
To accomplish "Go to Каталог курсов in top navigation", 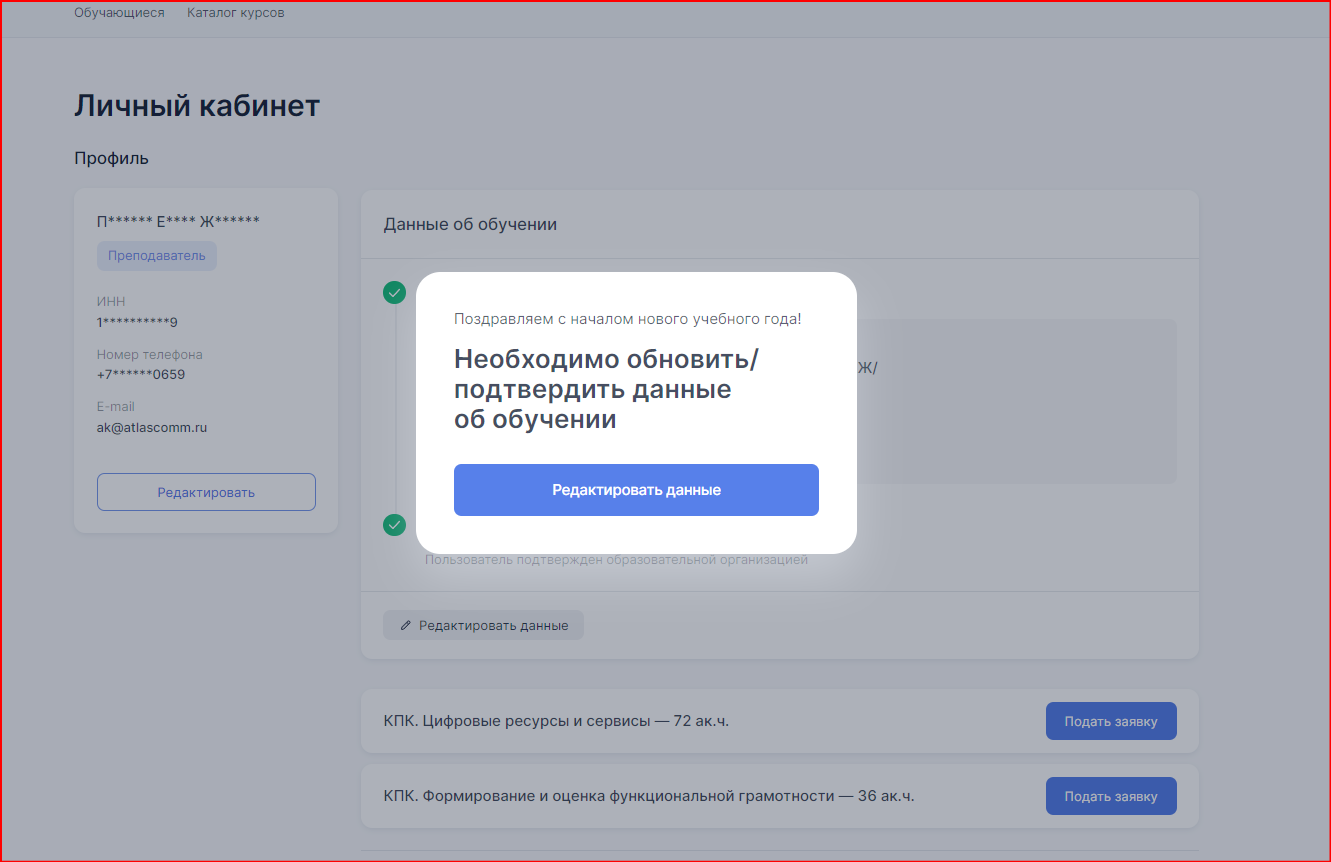I will tap(235, 13).
